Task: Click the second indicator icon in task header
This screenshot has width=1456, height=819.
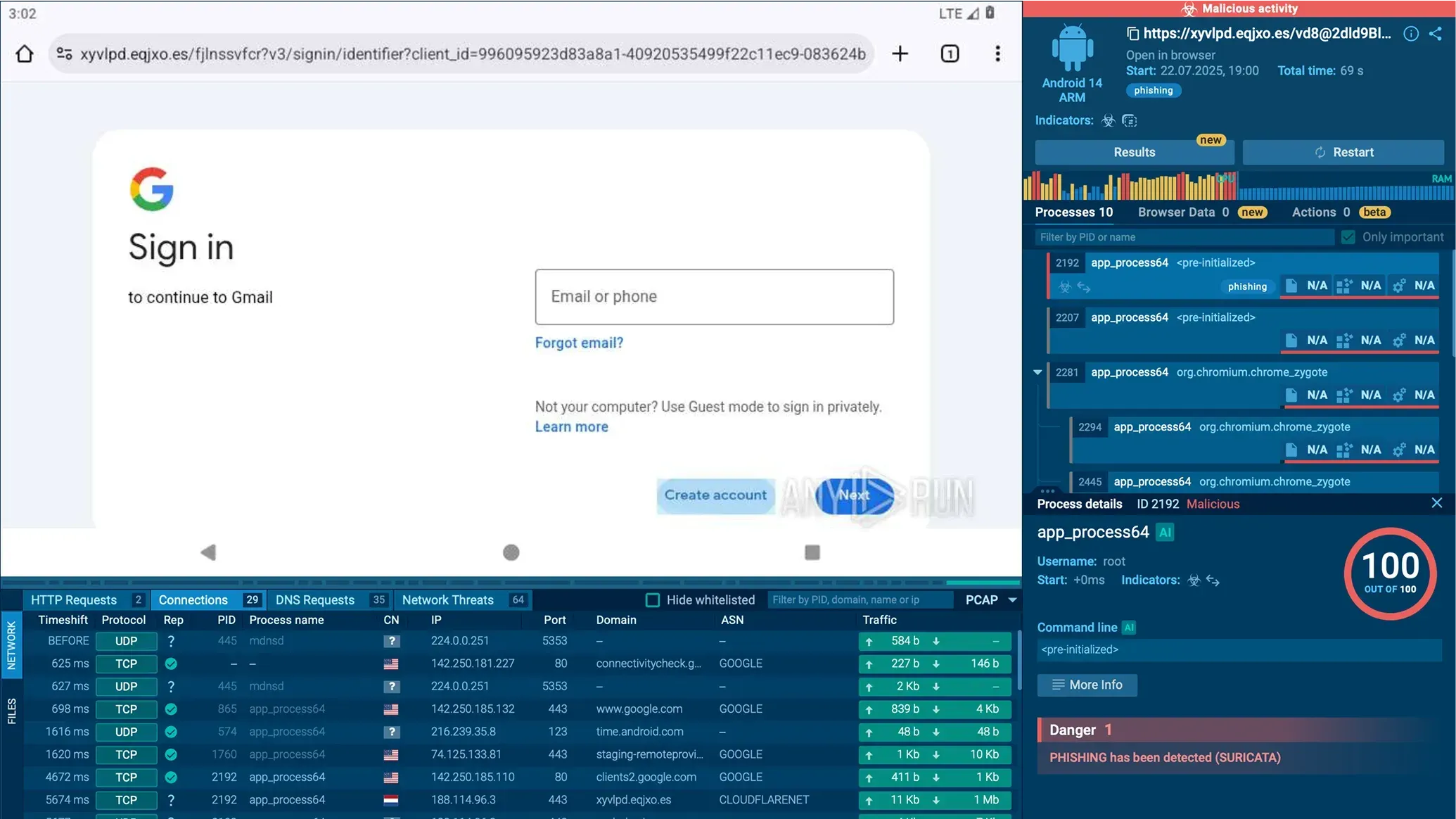Action: 1130,120
